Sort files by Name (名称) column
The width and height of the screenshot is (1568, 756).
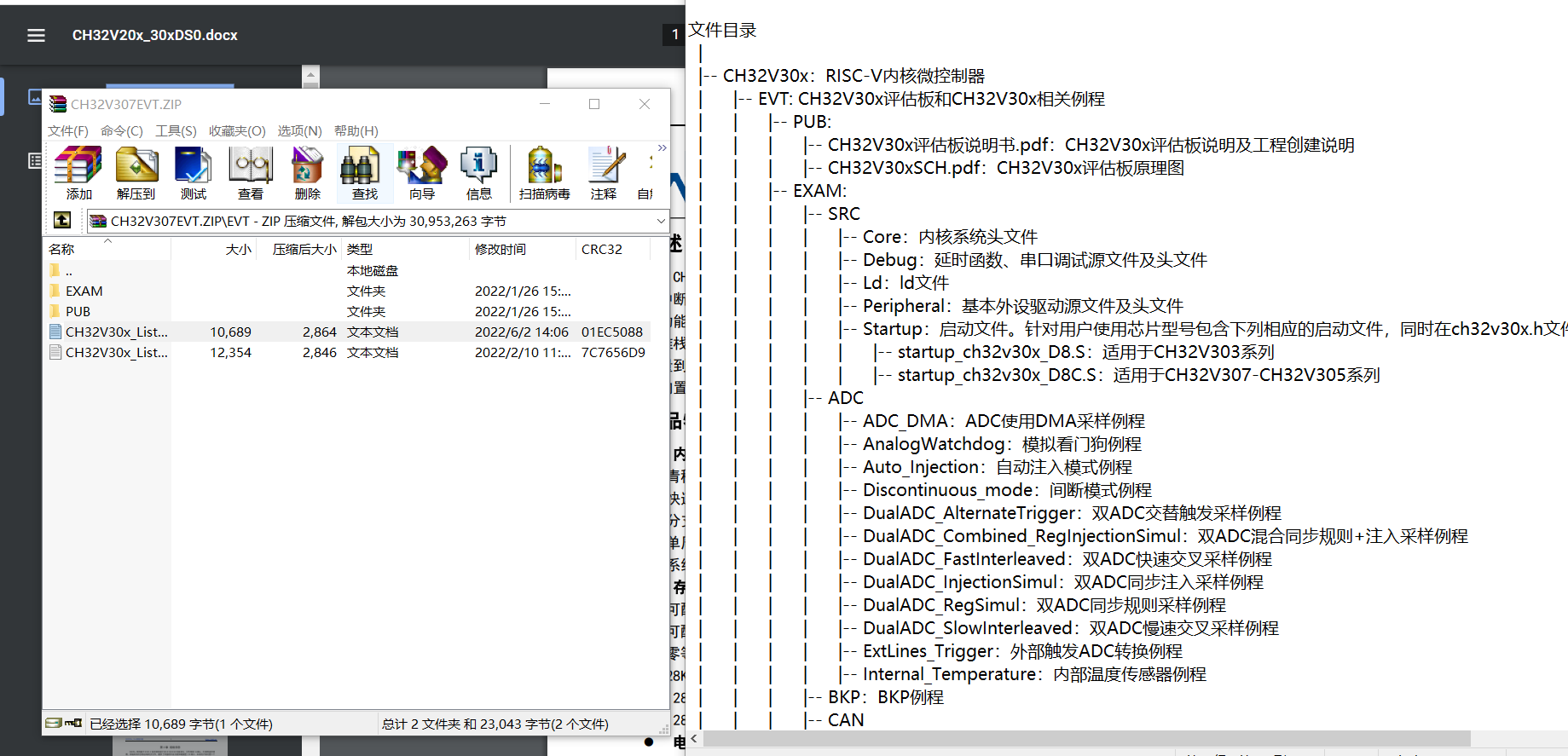[x=61, y=249]
